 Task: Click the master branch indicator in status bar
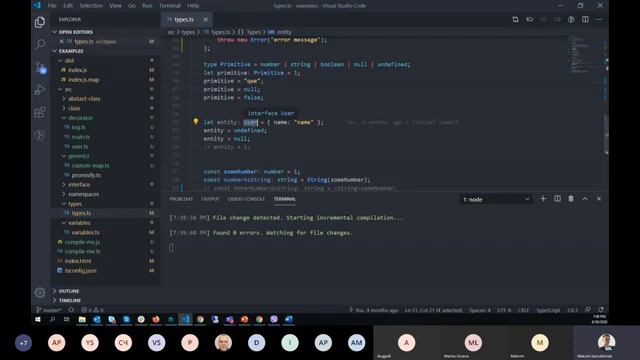[x=48, y=310]
